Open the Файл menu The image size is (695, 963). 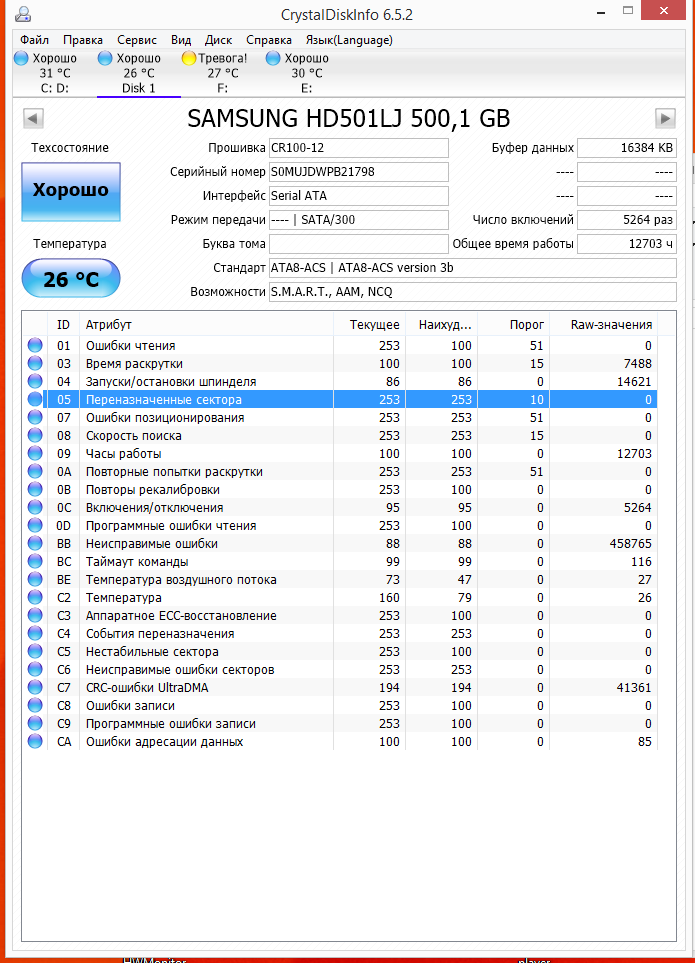coord(34,40)
